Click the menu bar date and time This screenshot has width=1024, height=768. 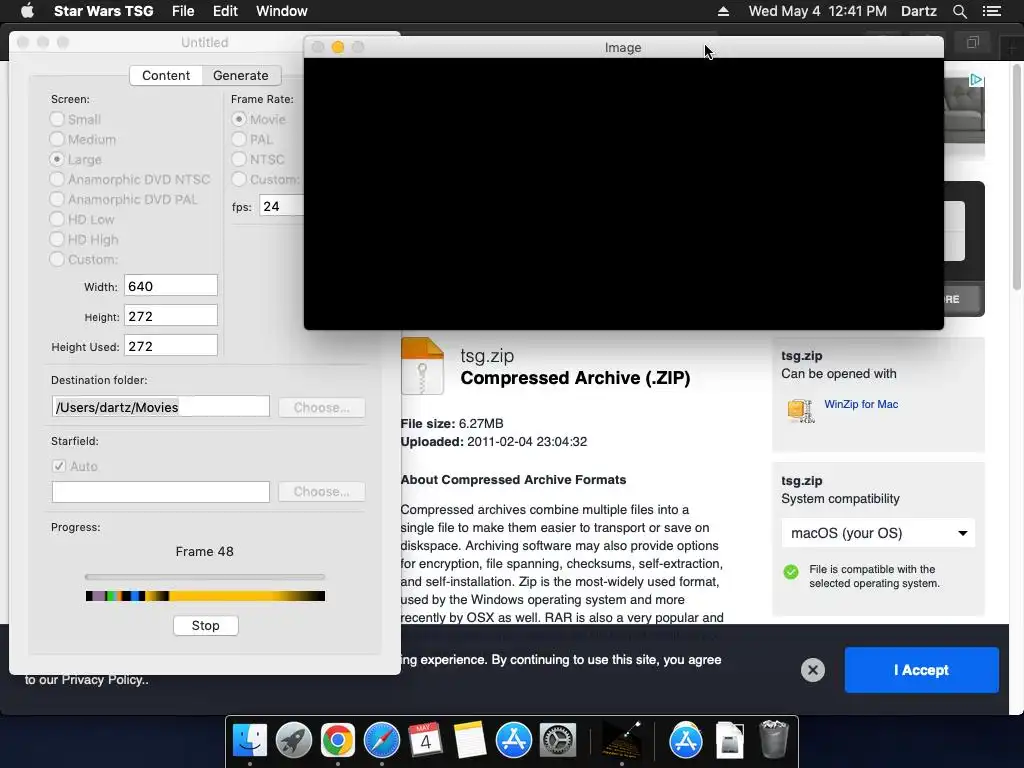818,11
